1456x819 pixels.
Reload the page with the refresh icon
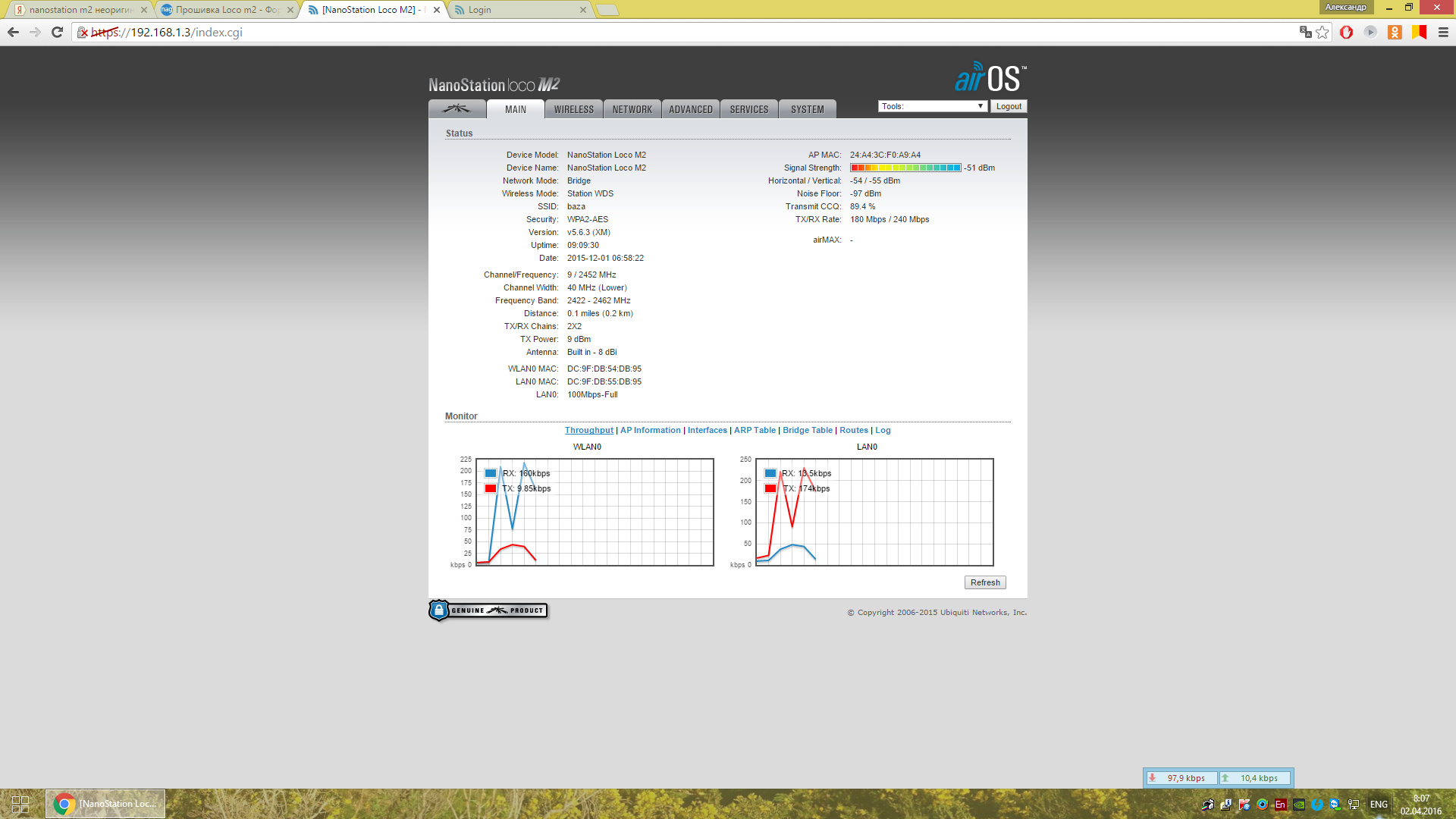(57, 32)
